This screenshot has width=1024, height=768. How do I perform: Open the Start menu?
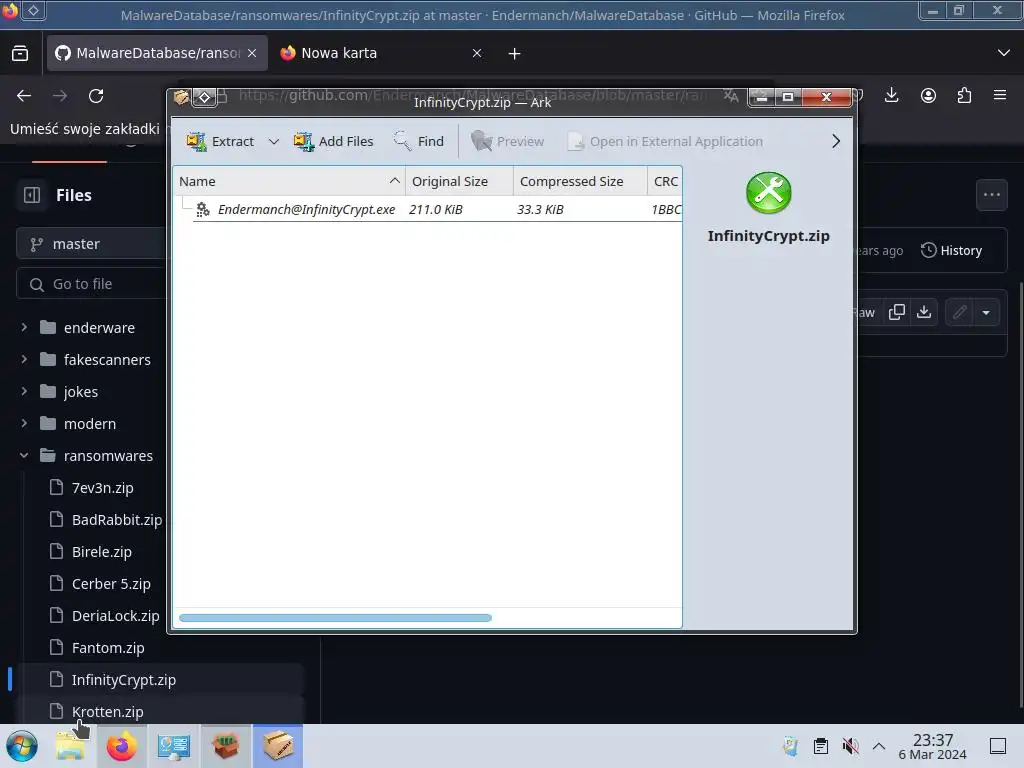[22, 746]
